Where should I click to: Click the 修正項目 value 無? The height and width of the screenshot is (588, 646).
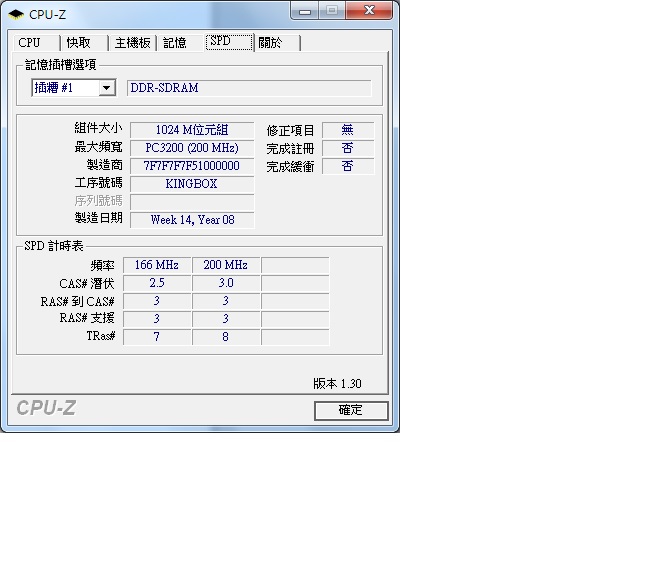click(348, 130)
